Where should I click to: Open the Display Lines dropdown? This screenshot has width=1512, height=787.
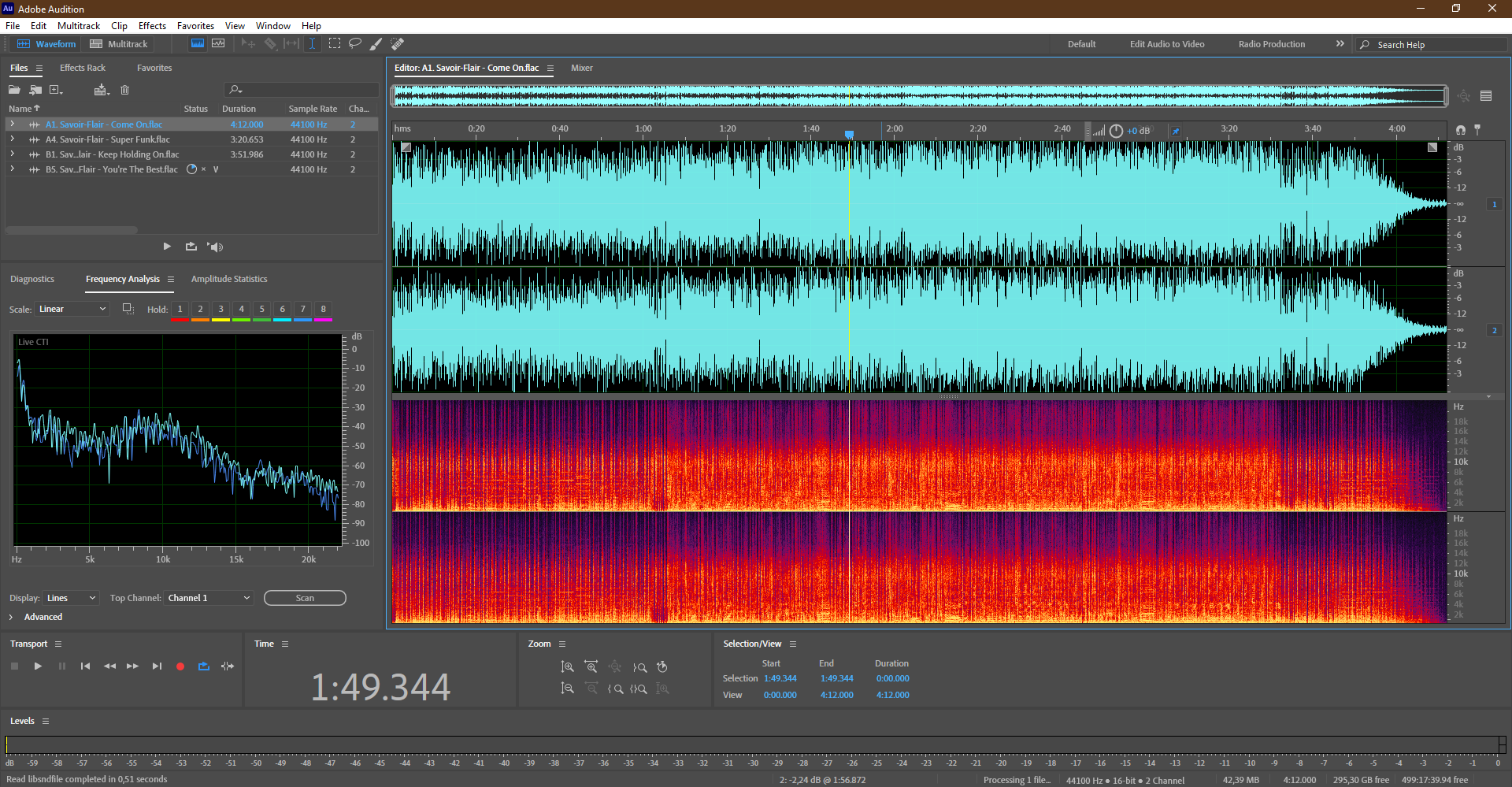[x=71, y=598]
